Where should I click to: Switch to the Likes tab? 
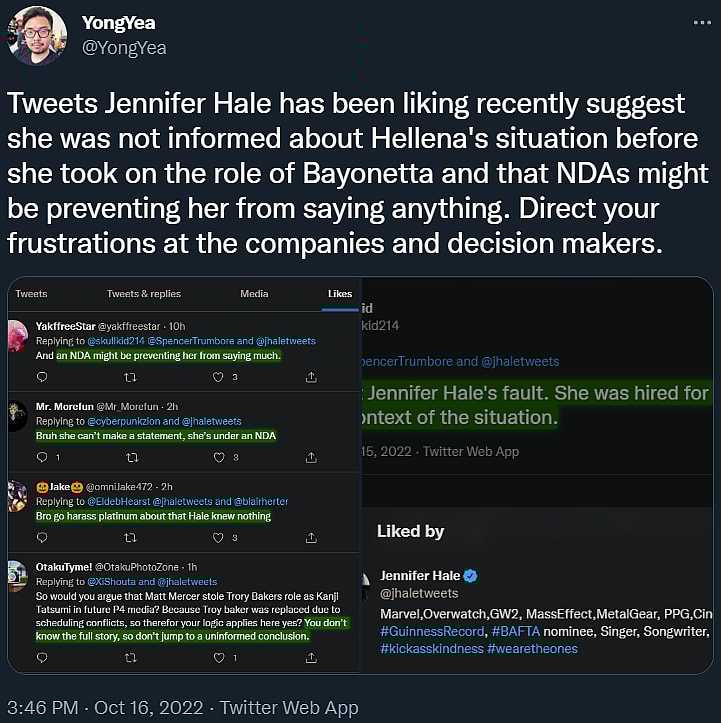pos(340,294)
